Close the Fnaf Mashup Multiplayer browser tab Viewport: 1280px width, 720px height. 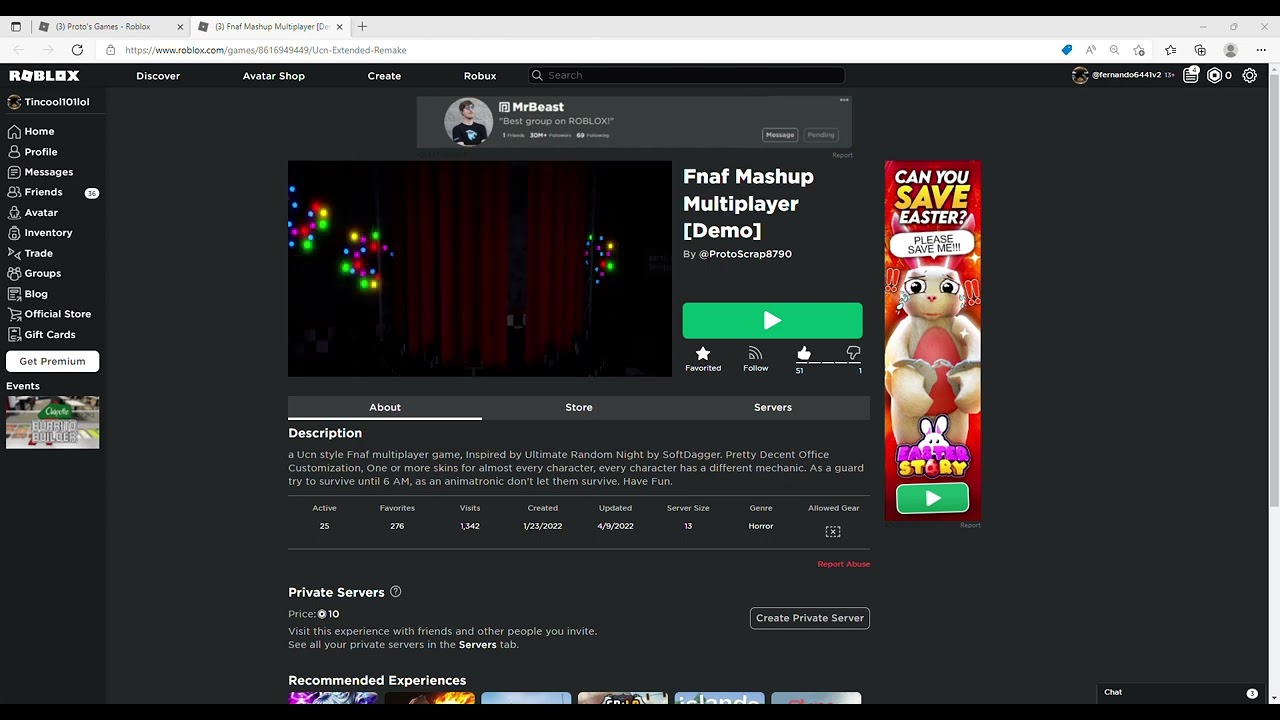pyautogui.click(x=340, y=27)
